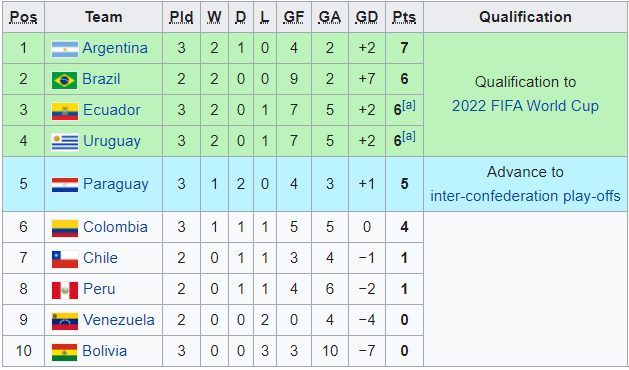Click the Pld column header
The height and width of the screenshot is (370, 629).
click(181, 17)
